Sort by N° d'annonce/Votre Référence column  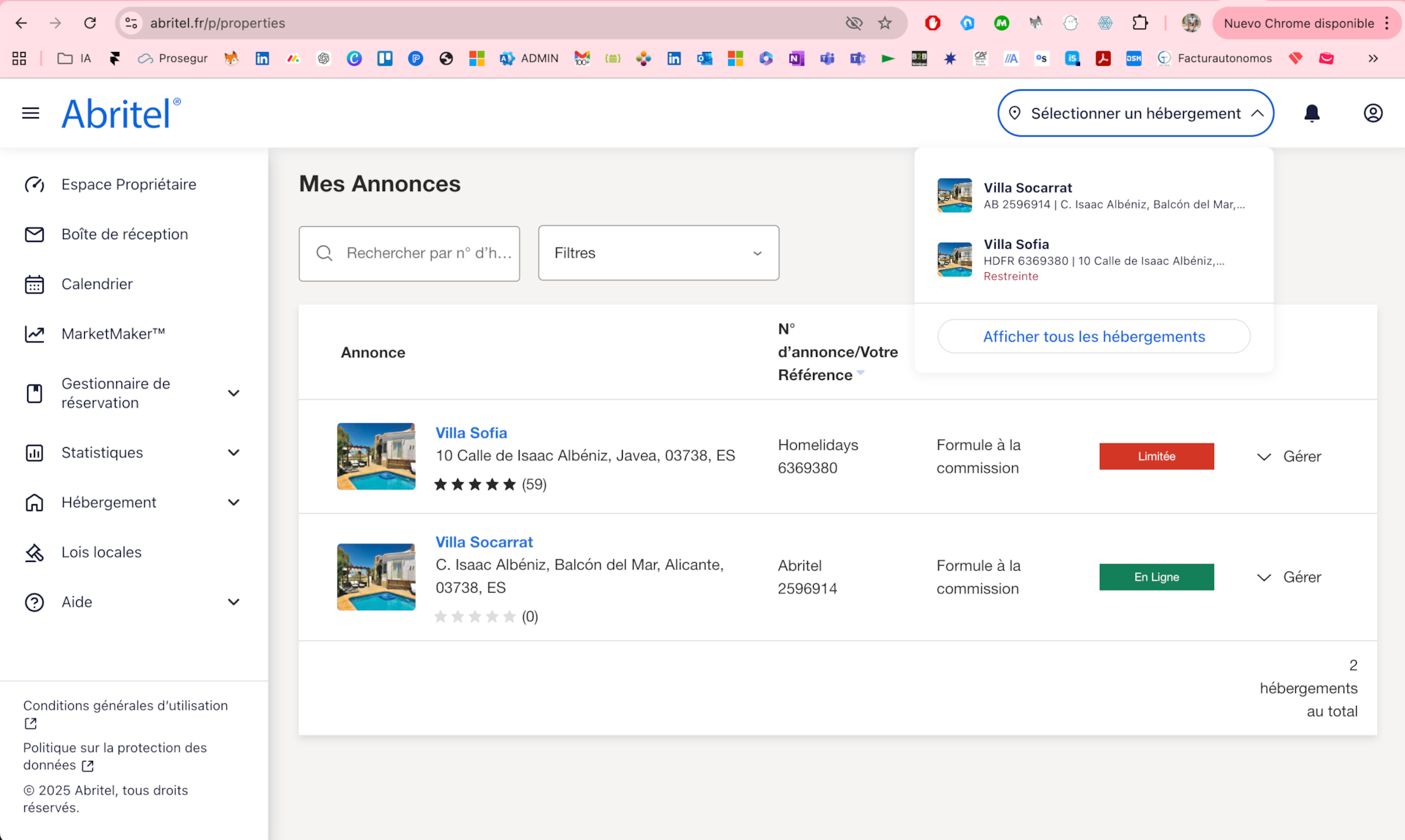[838, 352]
